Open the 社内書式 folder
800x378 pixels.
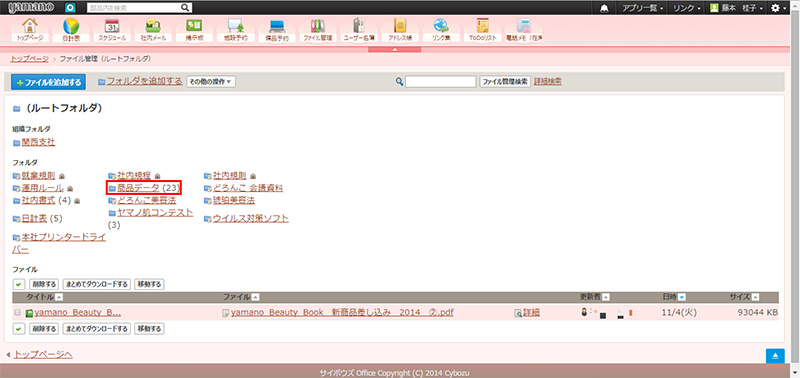coord(38,200)
